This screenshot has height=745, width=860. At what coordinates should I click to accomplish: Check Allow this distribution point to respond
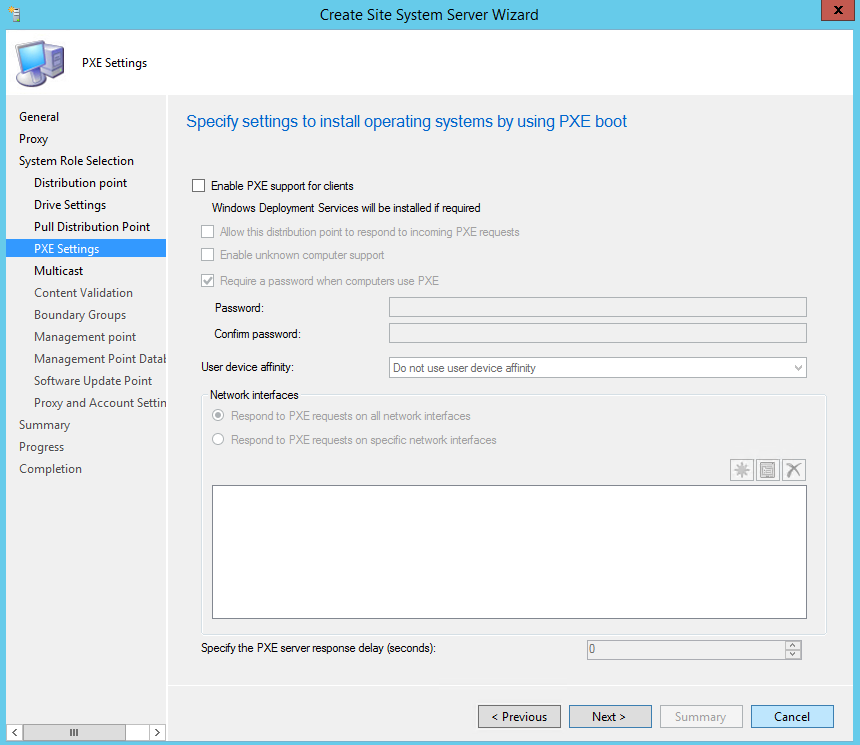click(207, 232)
